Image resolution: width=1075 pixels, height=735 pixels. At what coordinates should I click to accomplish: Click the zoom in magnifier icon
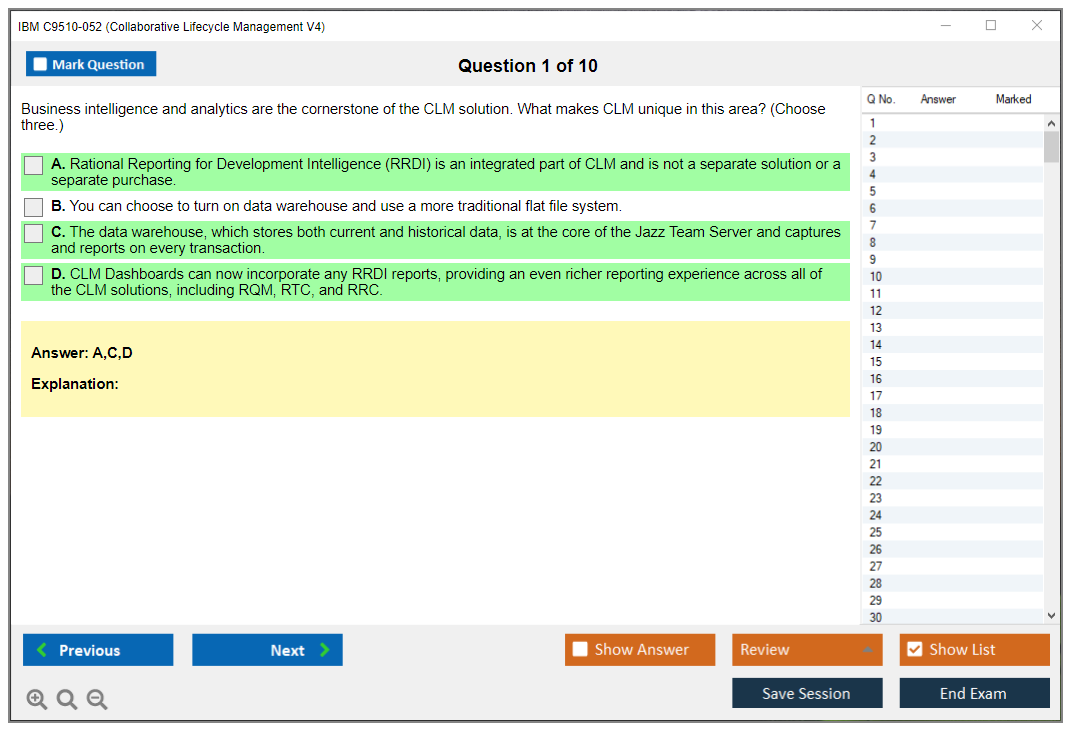coord(37,700)
